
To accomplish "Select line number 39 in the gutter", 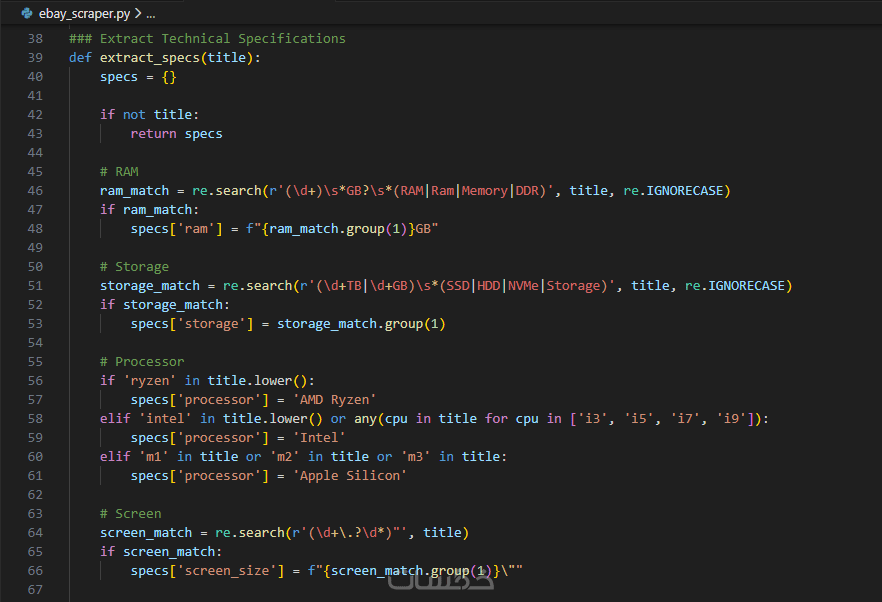I will click(35, 57).
